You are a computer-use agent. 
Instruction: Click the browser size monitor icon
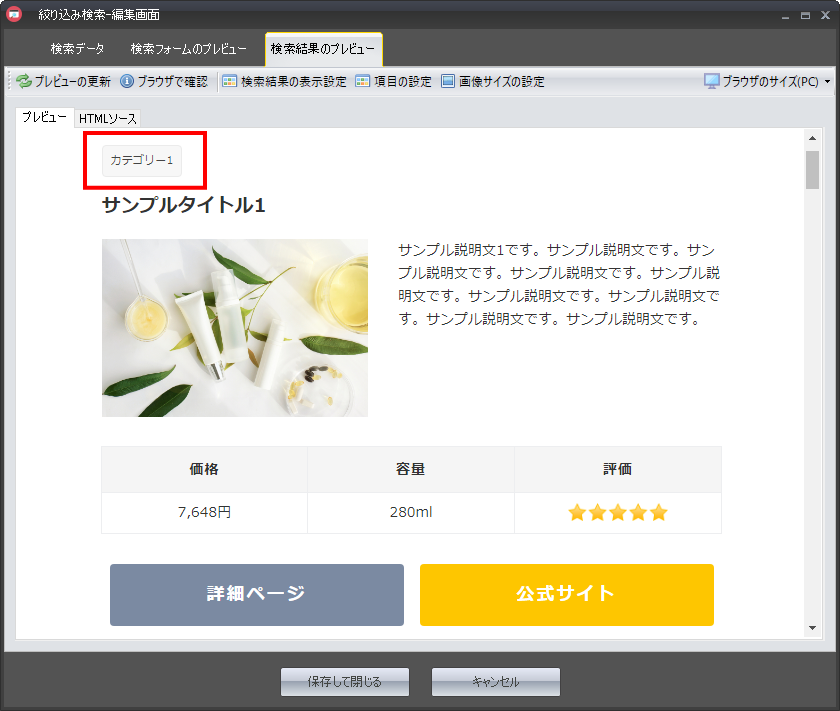(712, 82)
